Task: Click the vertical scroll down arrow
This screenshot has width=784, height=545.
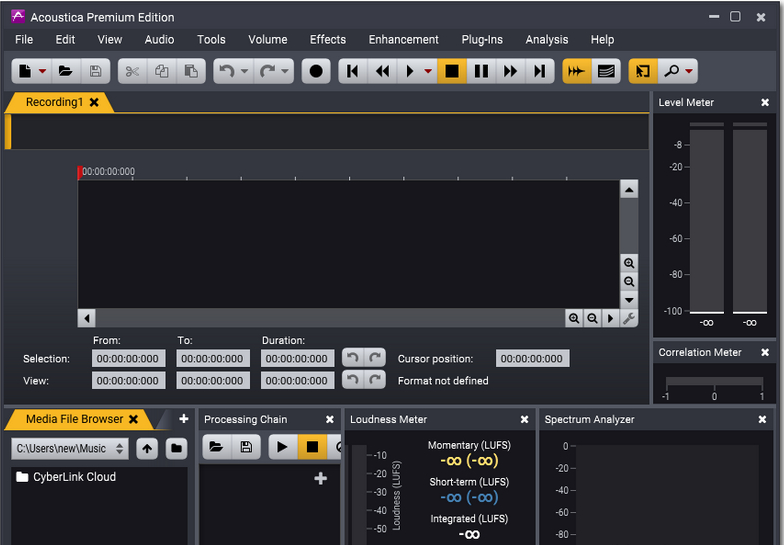Action: [x=629, y=300]
